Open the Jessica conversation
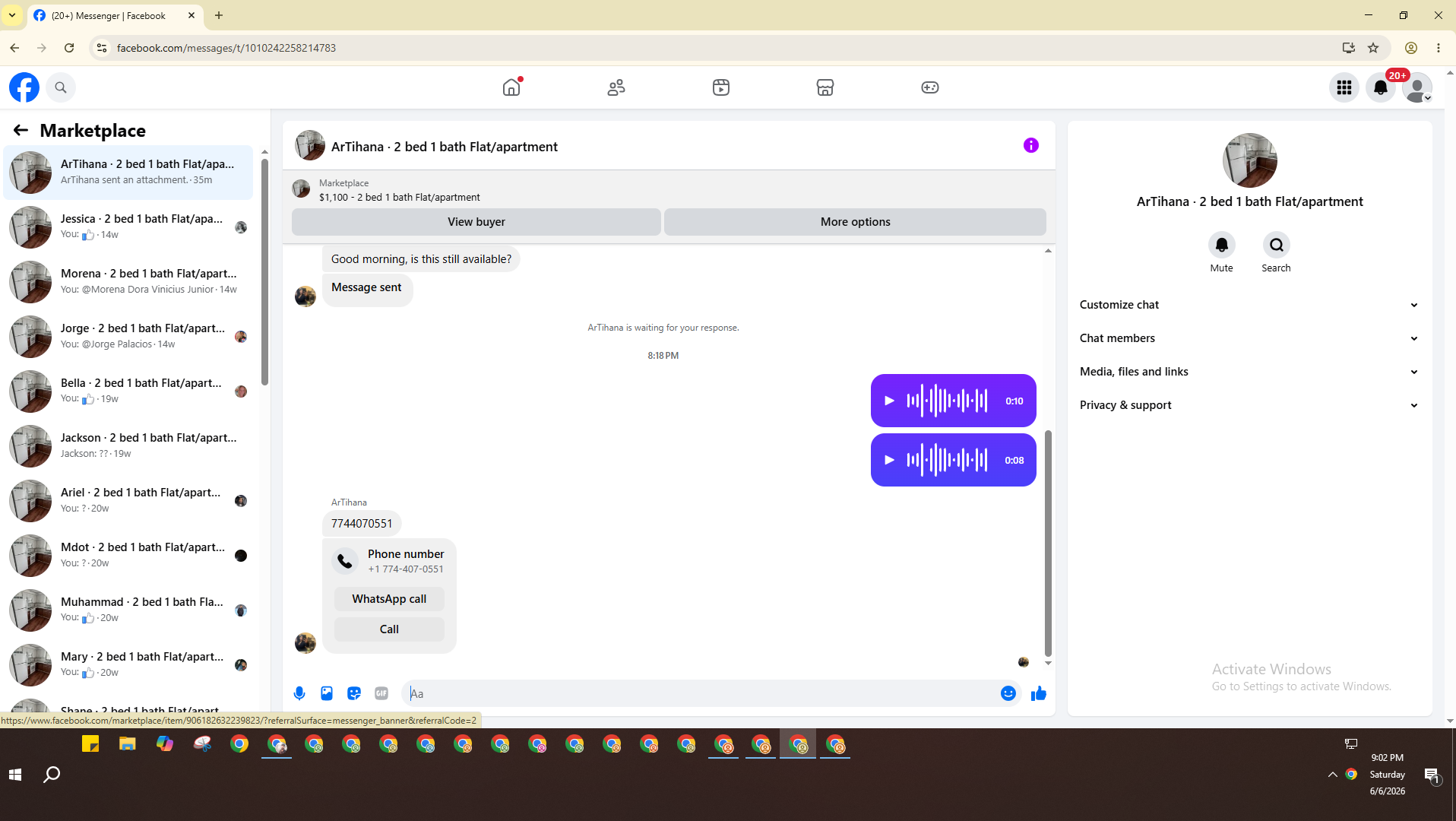Screen dimensions: 1456x821 [128, 227]
